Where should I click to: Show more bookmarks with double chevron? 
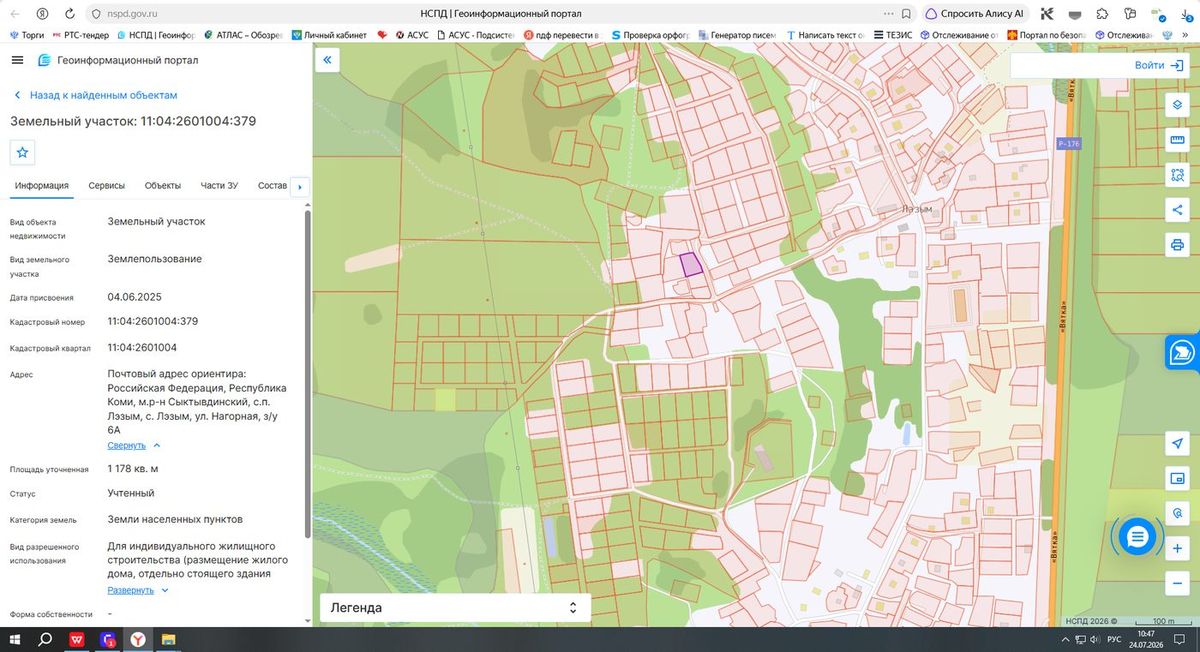1185,34
